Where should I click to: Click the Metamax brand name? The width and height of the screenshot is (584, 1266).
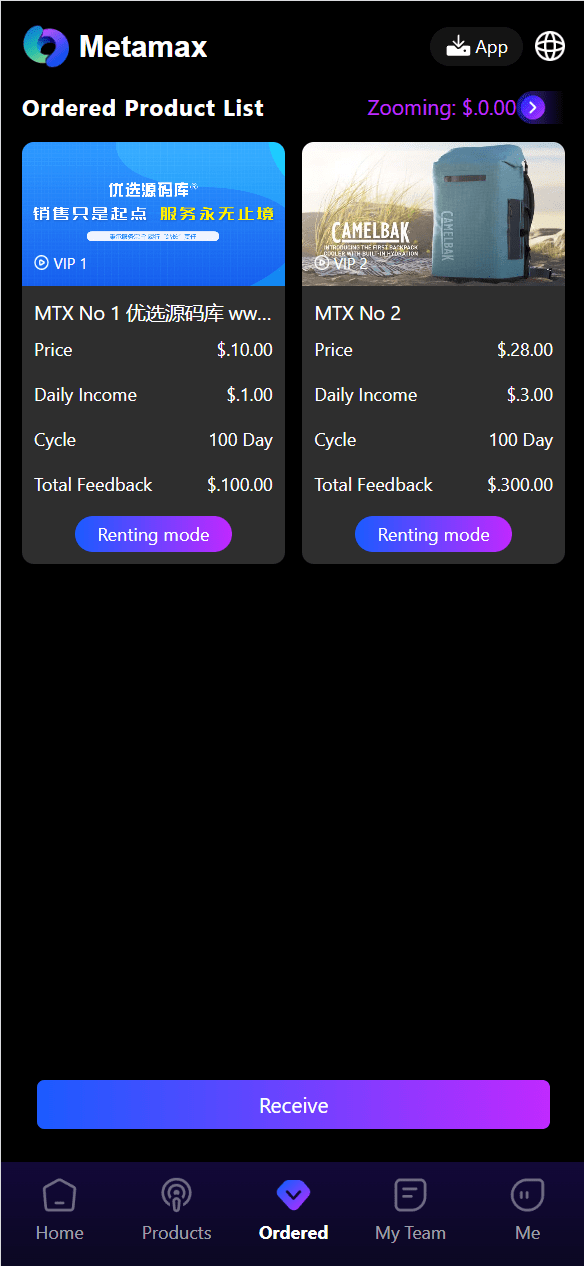point(143,47)
